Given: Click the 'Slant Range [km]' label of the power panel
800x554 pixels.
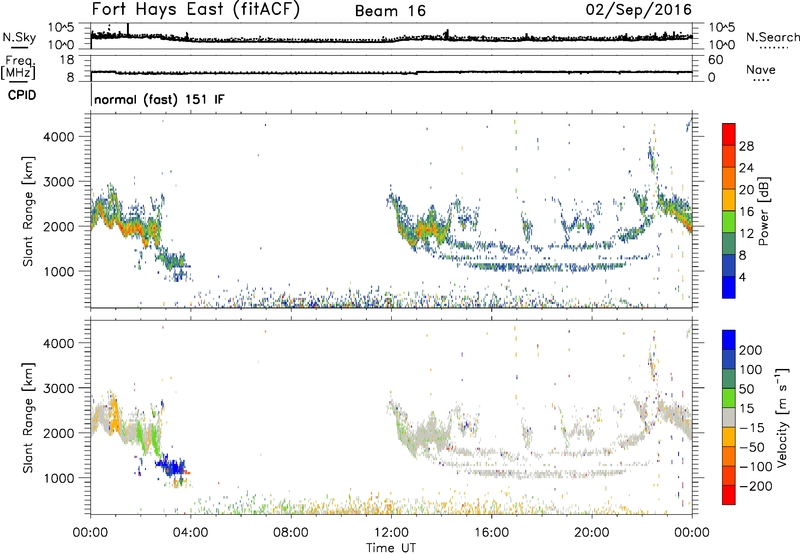Looking at the screenshot, I should click(28, 212).
